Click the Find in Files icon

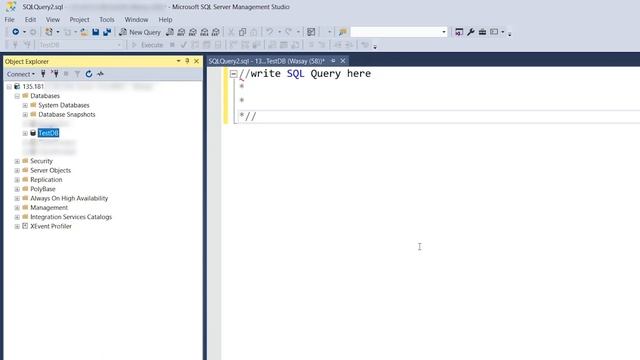[343, 32]
